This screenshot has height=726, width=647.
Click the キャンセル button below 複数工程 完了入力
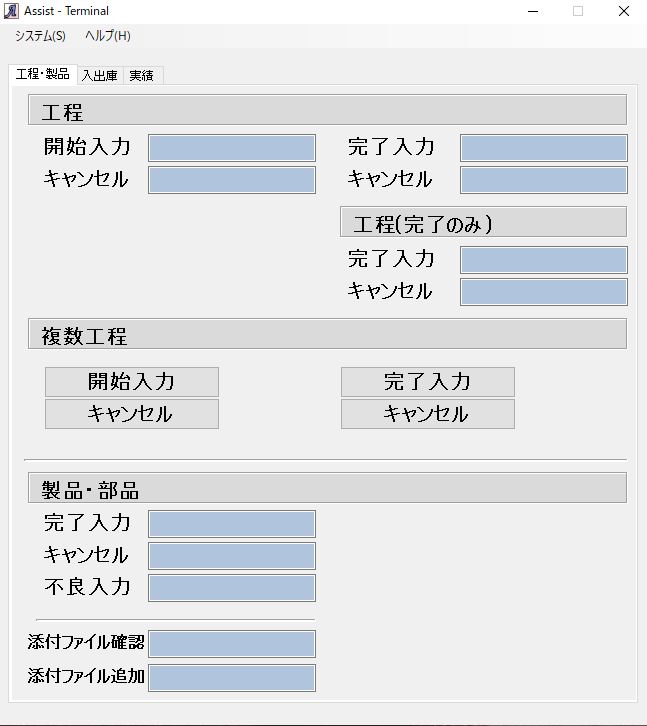pos(428,414)
